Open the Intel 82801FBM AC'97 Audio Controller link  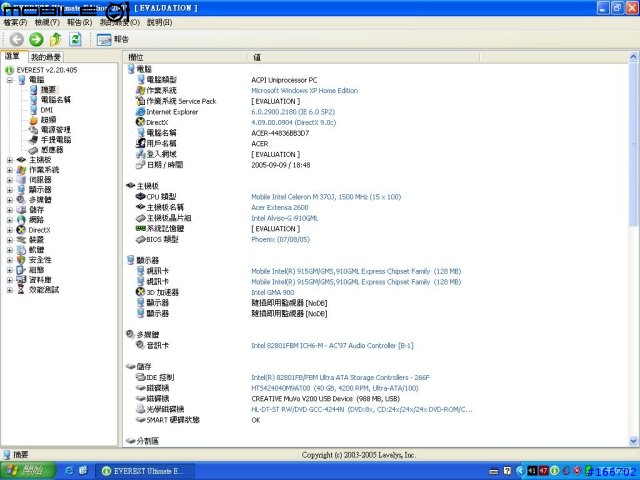(x=332, y=345)
